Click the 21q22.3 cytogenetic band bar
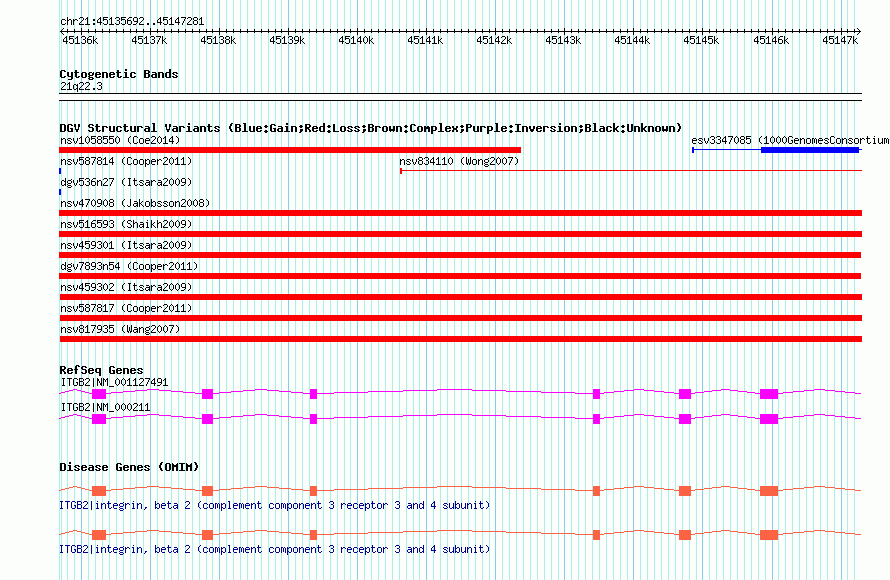Viewport: 890px width, 580px height. [460, 97]
